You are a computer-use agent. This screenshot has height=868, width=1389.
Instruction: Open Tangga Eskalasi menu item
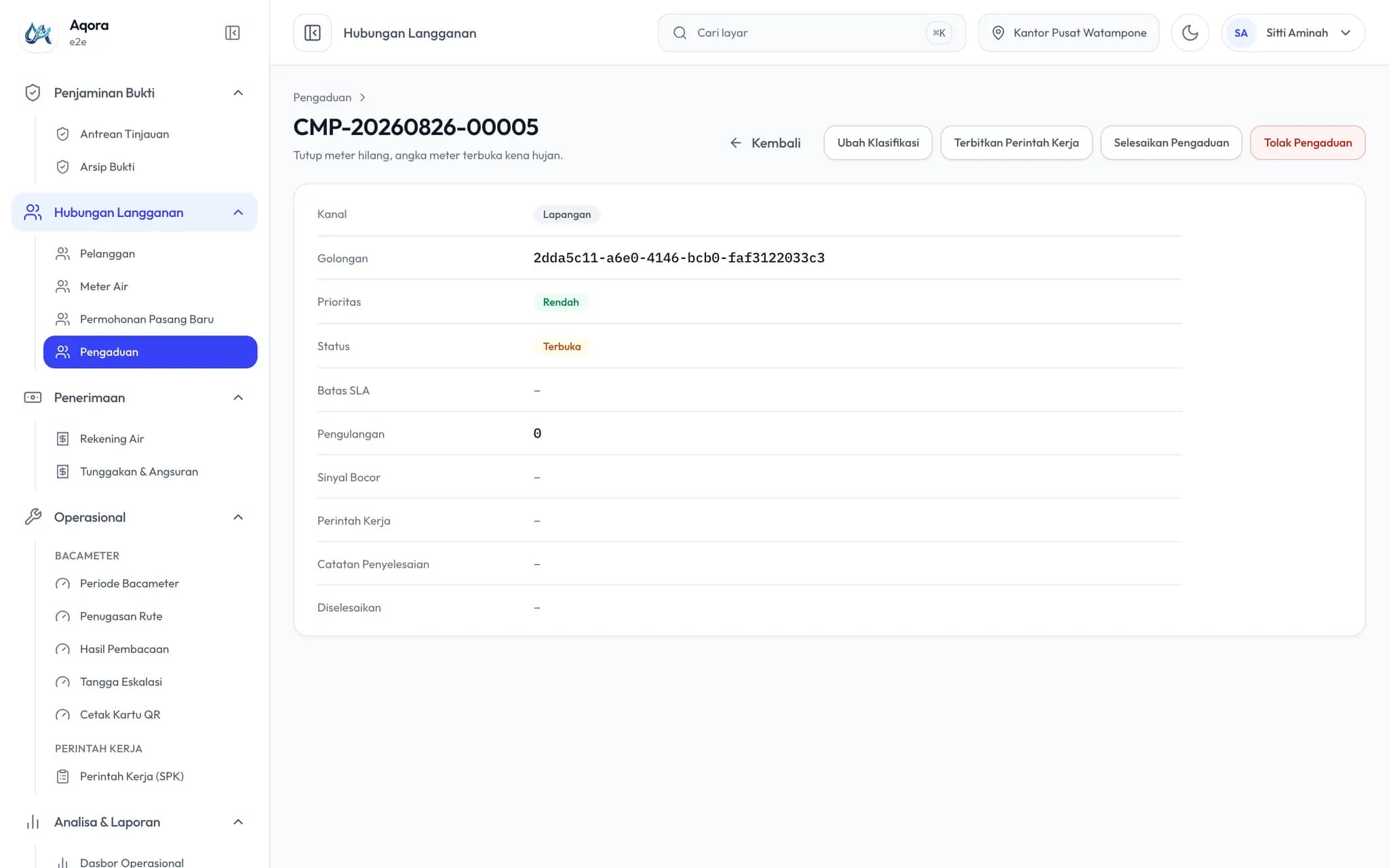[150, 682]
